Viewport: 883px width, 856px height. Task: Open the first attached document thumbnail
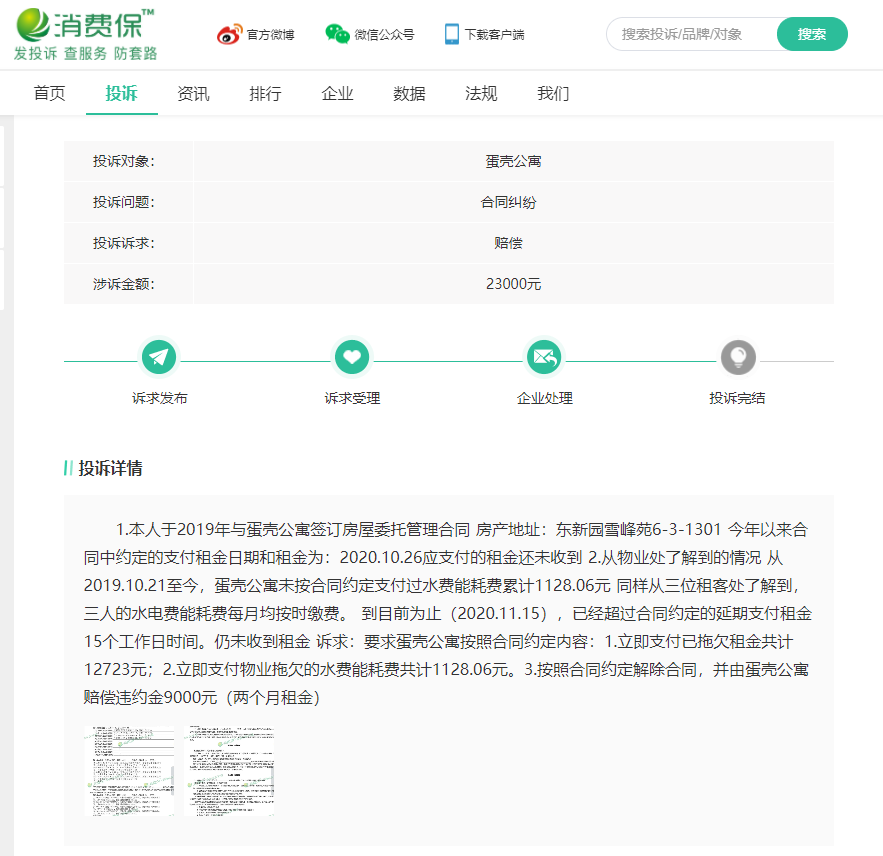(x=129, y=771)
